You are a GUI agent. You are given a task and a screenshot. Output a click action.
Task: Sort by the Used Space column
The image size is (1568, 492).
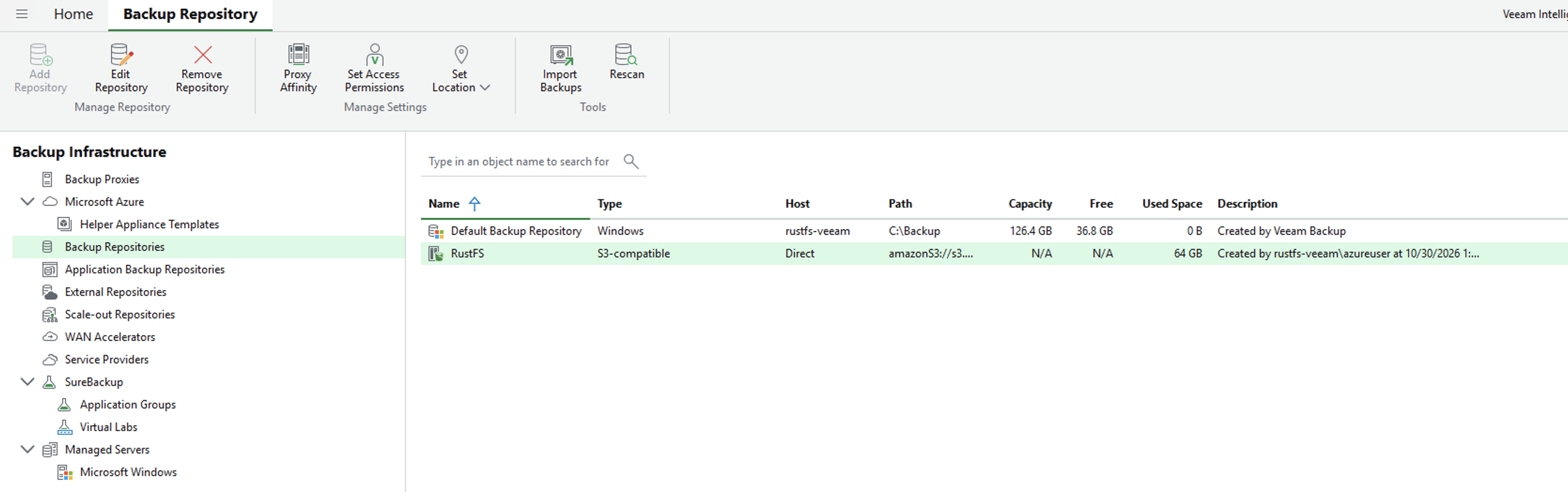[x=1172, y=204]
